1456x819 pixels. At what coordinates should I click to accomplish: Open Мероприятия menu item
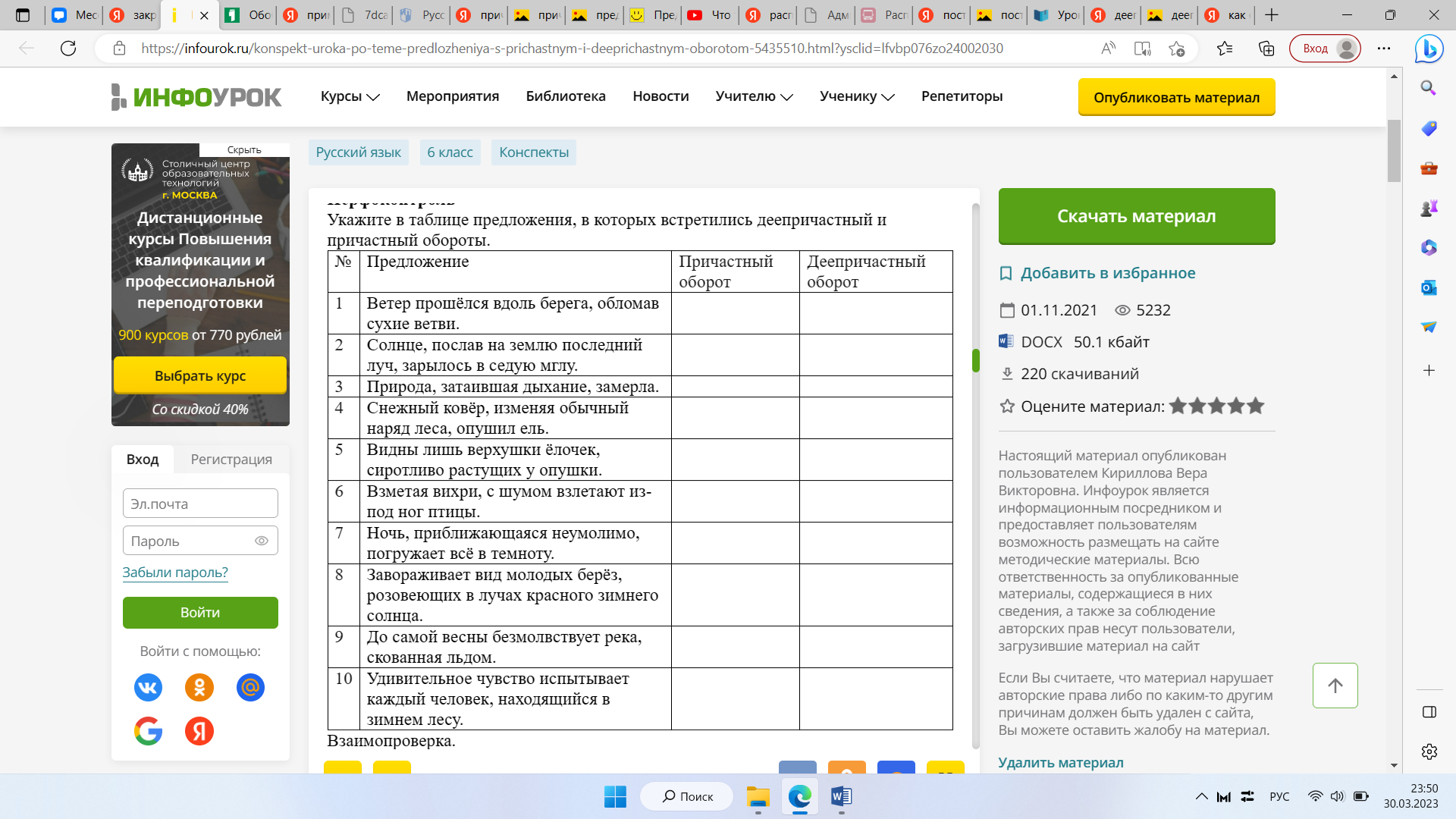(x=453, y=96)
